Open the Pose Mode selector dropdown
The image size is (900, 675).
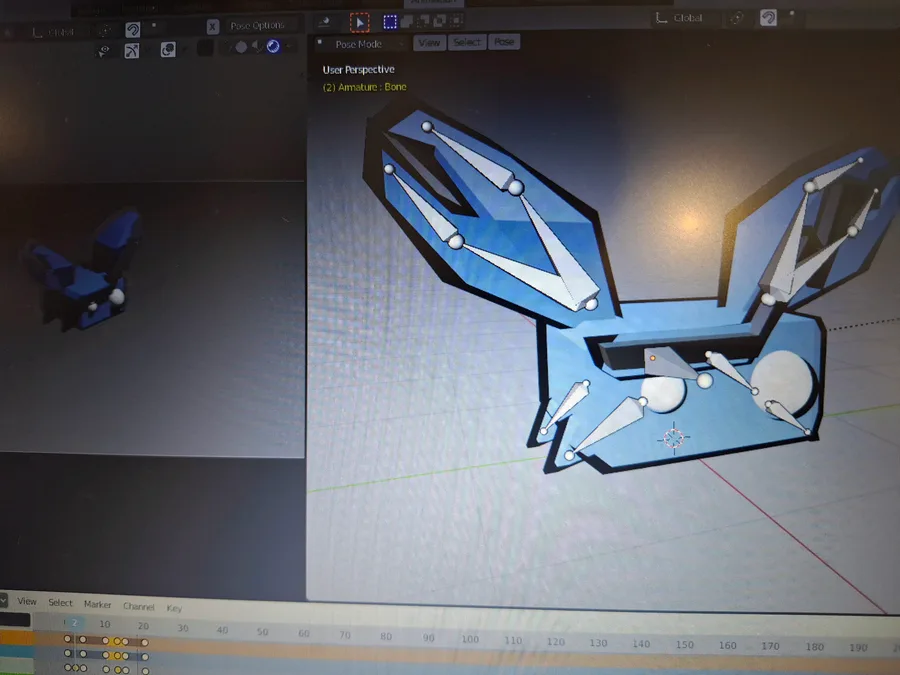tap(360, 44)
